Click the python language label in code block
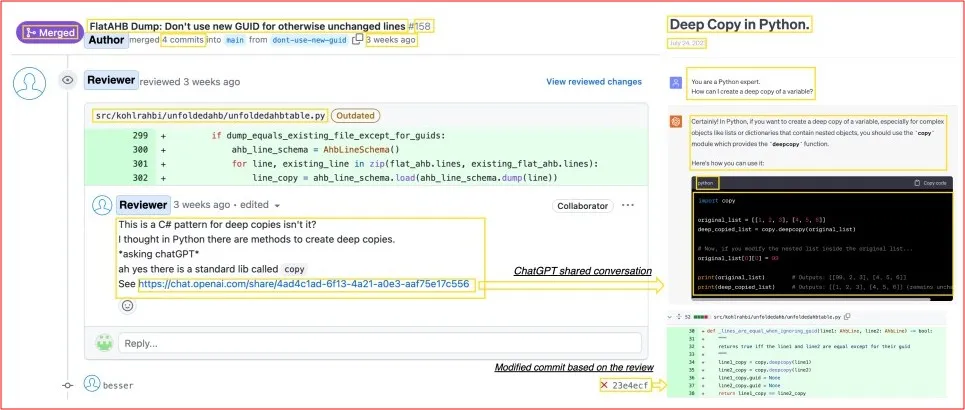 [706, 183]
